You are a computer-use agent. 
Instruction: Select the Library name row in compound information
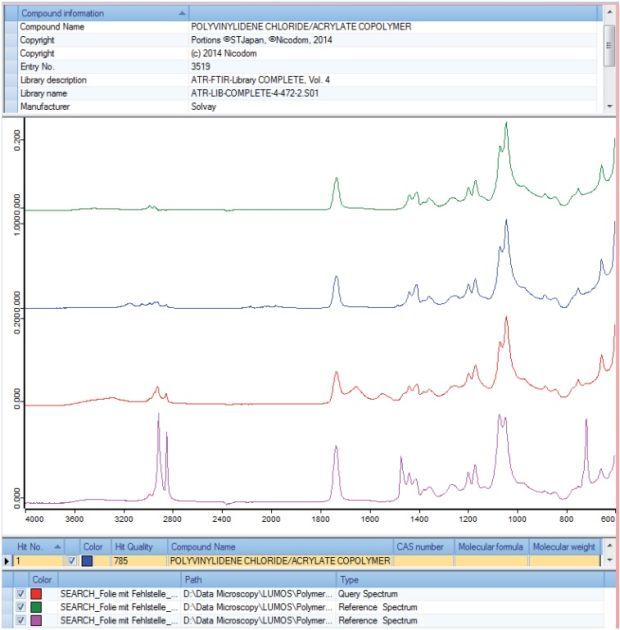(300, 92)
